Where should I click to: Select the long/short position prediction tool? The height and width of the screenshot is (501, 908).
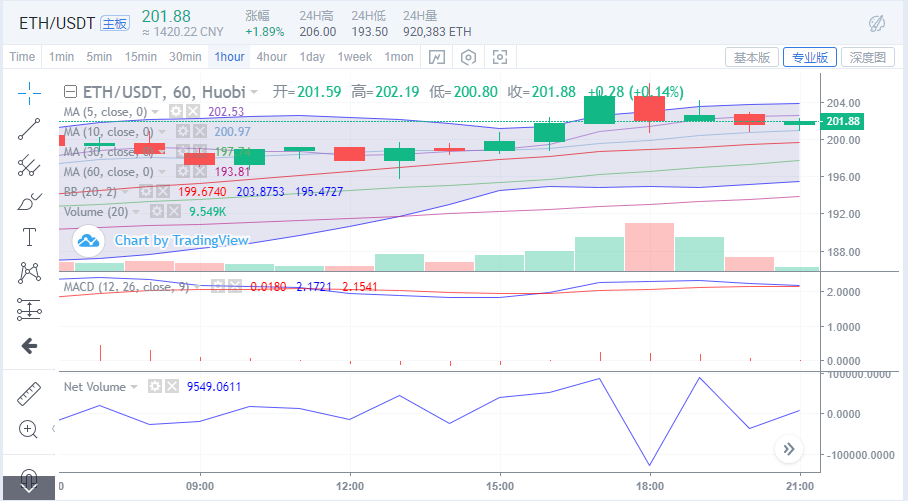[29, 309]
